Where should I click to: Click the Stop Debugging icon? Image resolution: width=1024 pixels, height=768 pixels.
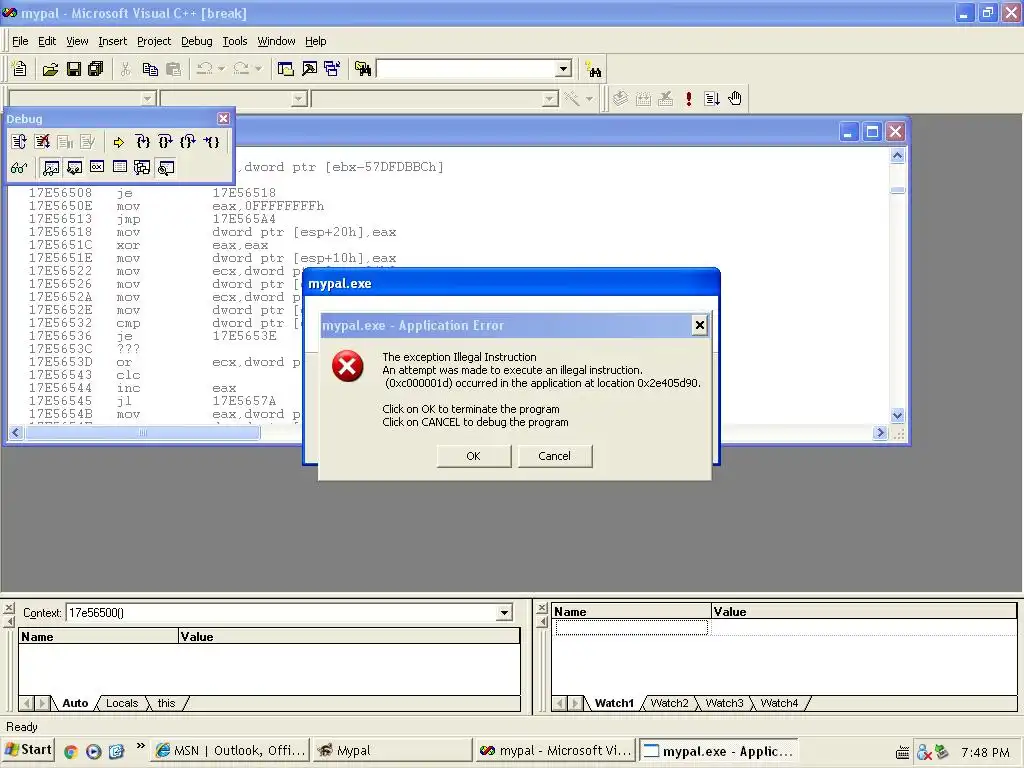[x=42, y=142]
